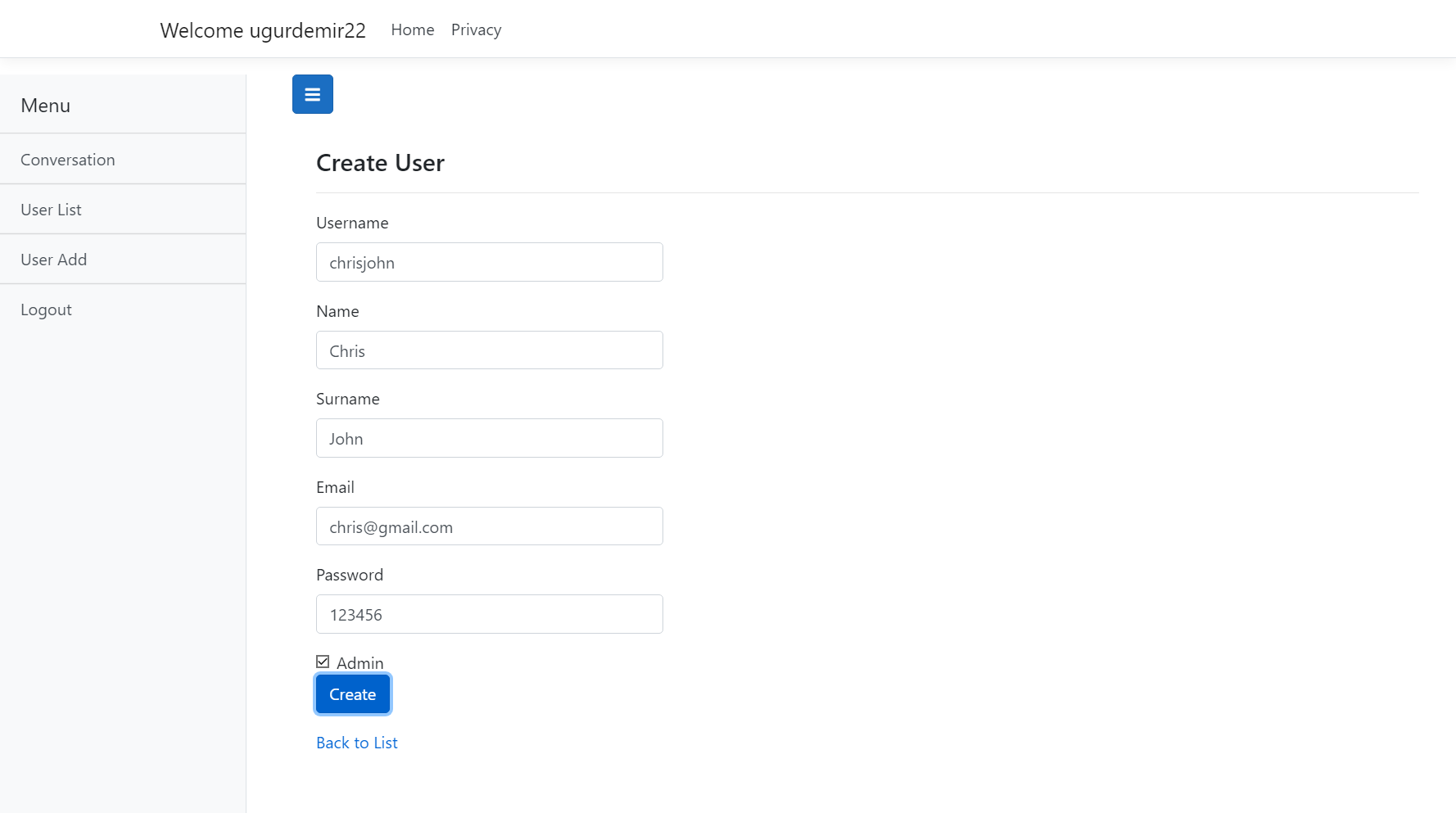Click the hamburger sidebar toggle icon
Image resolution: width=1456 pixels, height=813 pixels.
[x=312, y=93]
